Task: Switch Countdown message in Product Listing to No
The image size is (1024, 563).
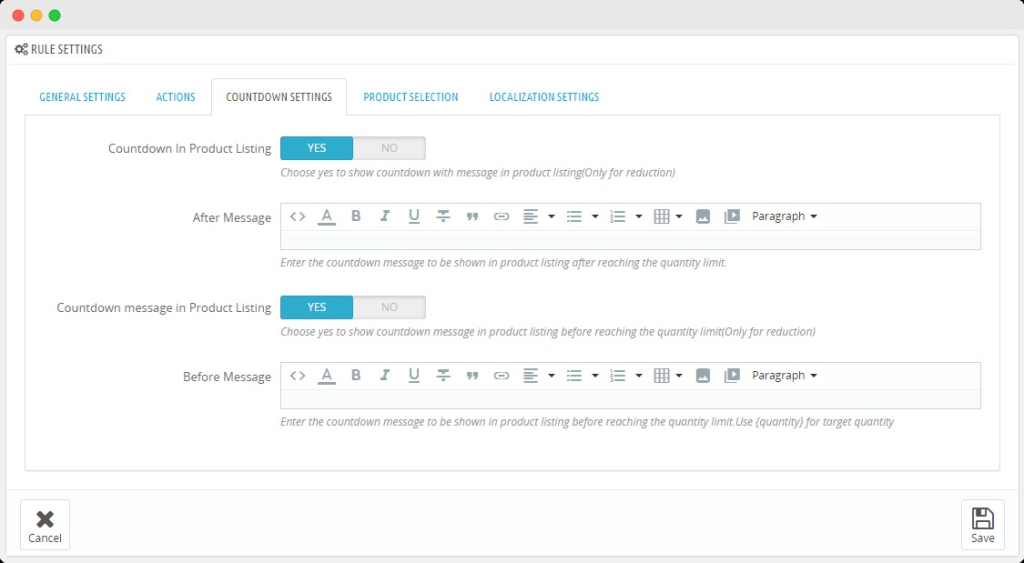Action: tap(389, 307)
